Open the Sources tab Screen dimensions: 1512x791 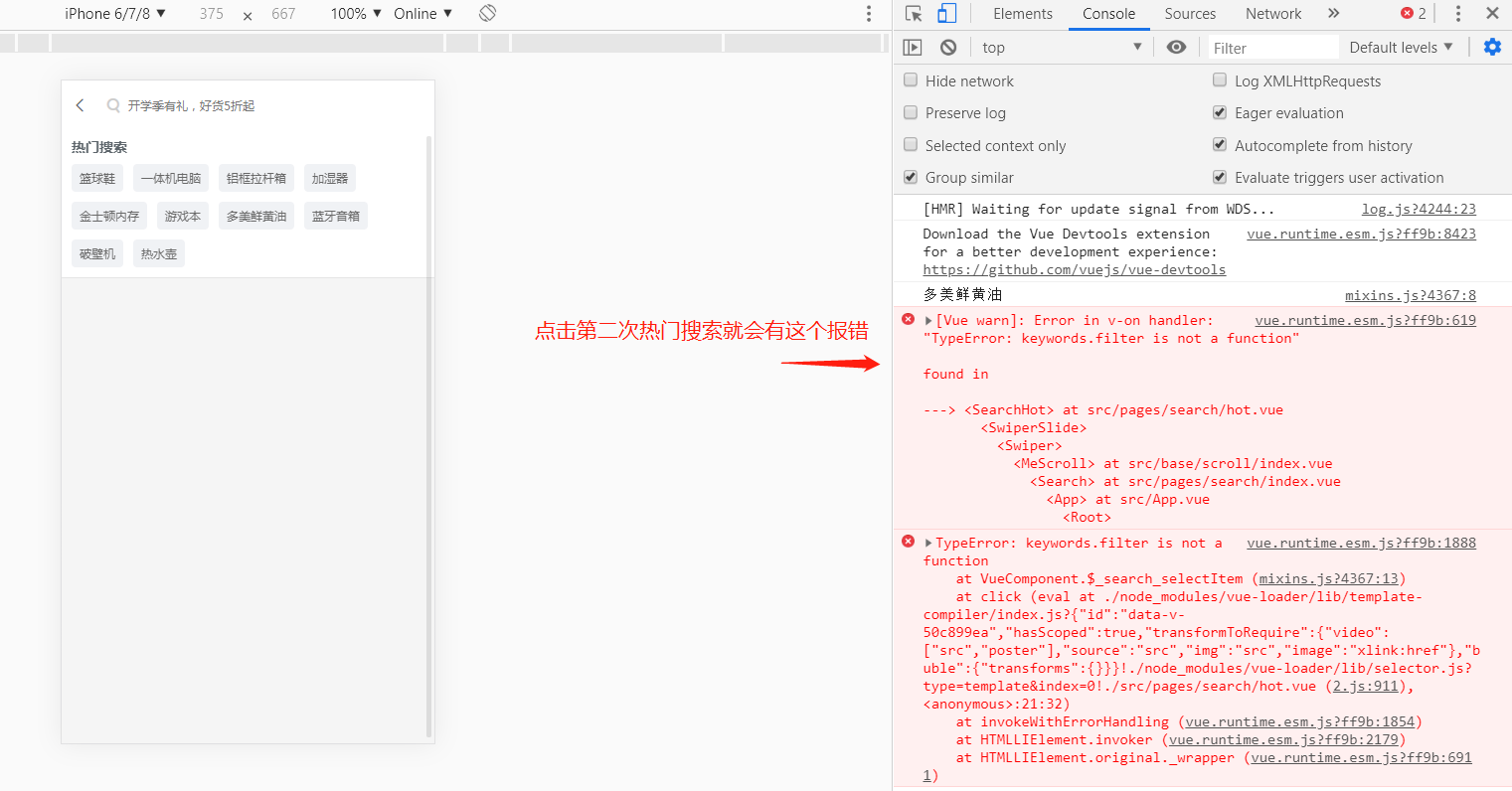click(1190, 13)
